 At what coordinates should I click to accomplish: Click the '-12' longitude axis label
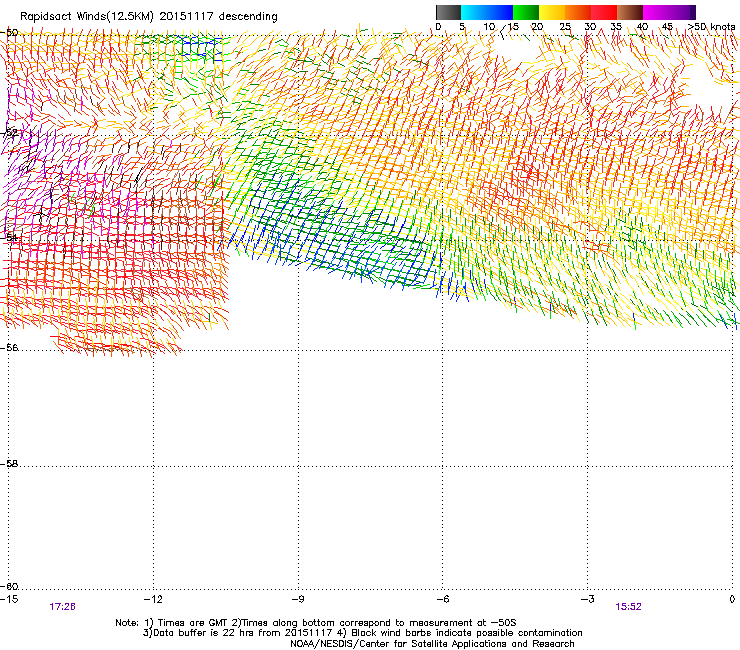point(153,599)
